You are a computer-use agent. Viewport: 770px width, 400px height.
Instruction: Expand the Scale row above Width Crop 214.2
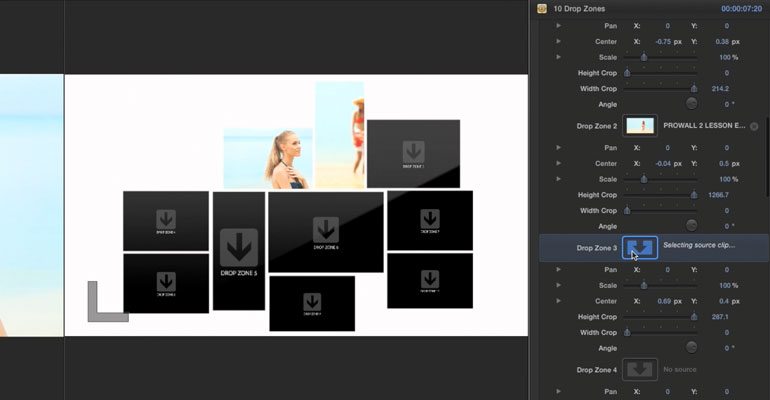(x=558, y=57)
